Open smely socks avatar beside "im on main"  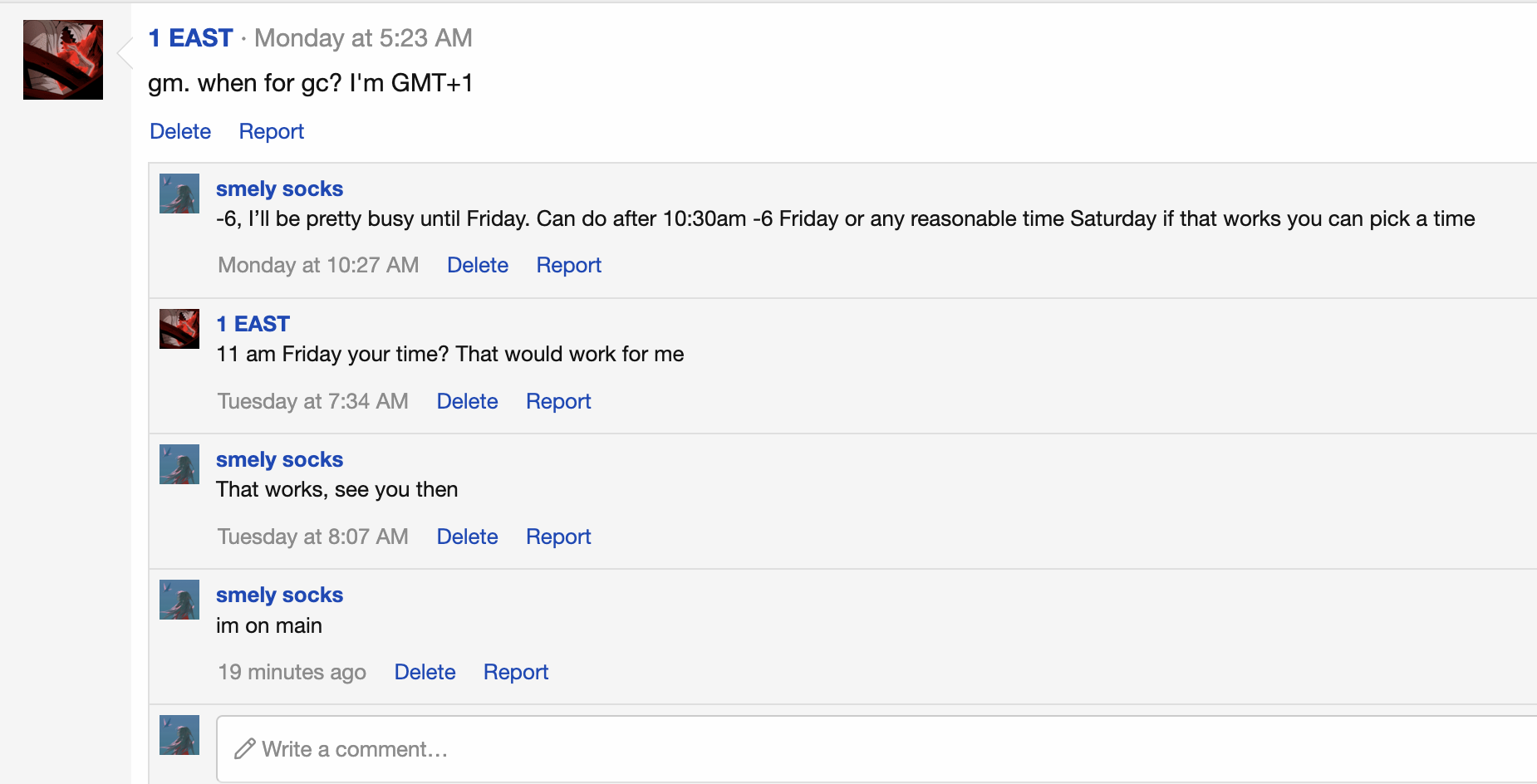point(179,600)
